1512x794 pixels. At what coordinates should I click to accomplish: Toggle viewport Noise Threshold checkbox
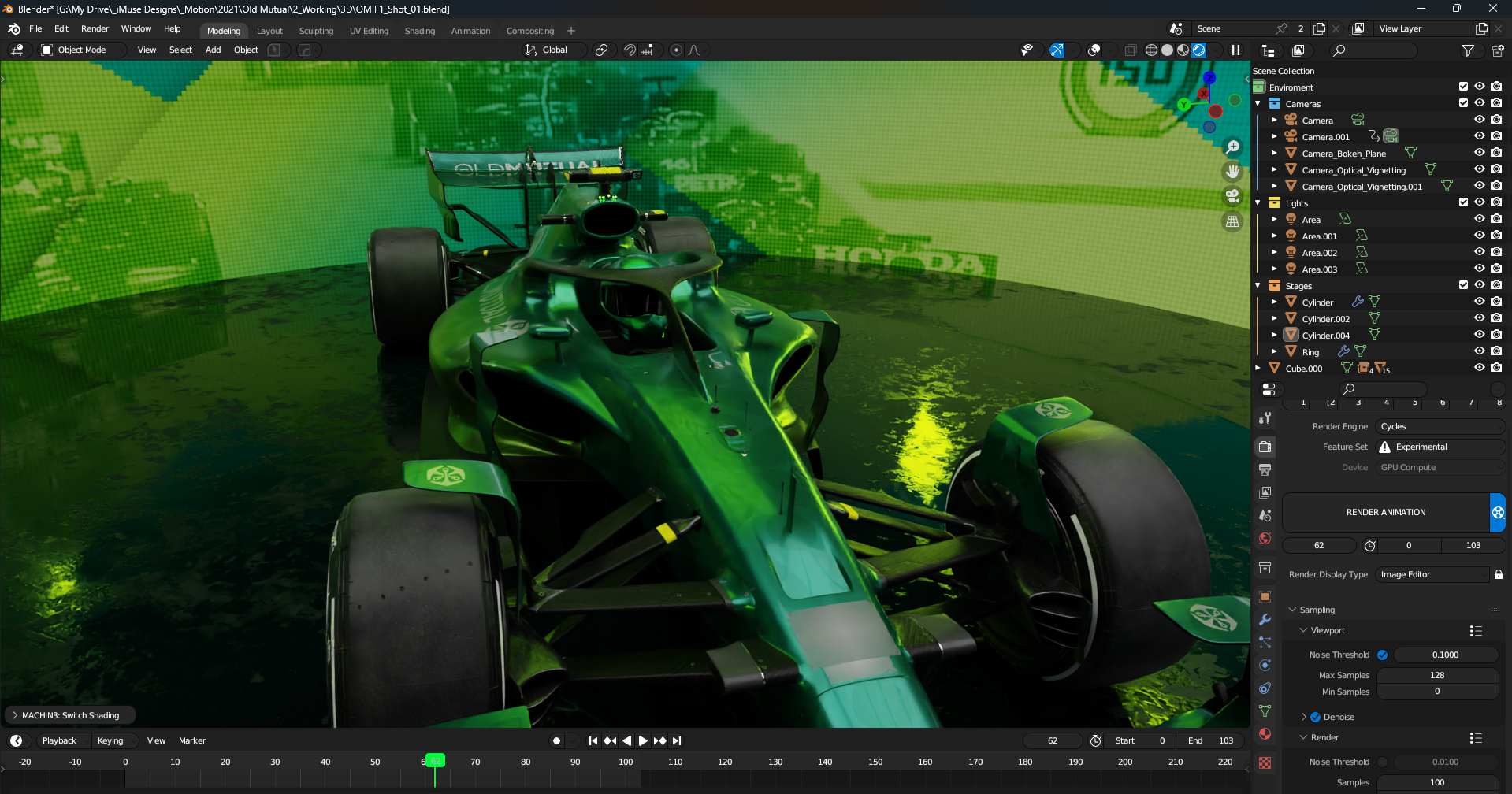[x=1382, y=655]
